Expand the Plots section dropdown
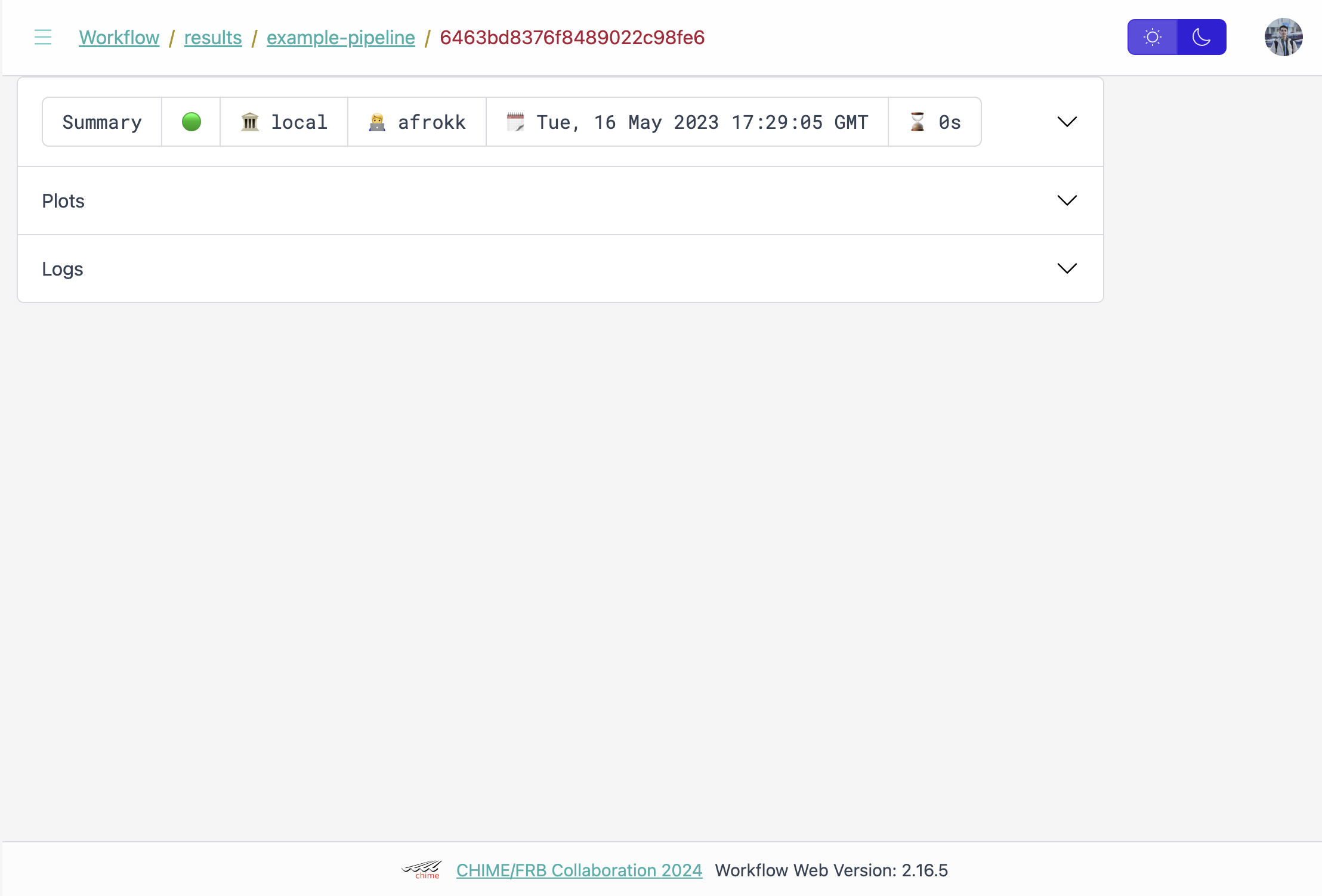The width and height of the screenshot is (1322, 896). point(1067,200)
